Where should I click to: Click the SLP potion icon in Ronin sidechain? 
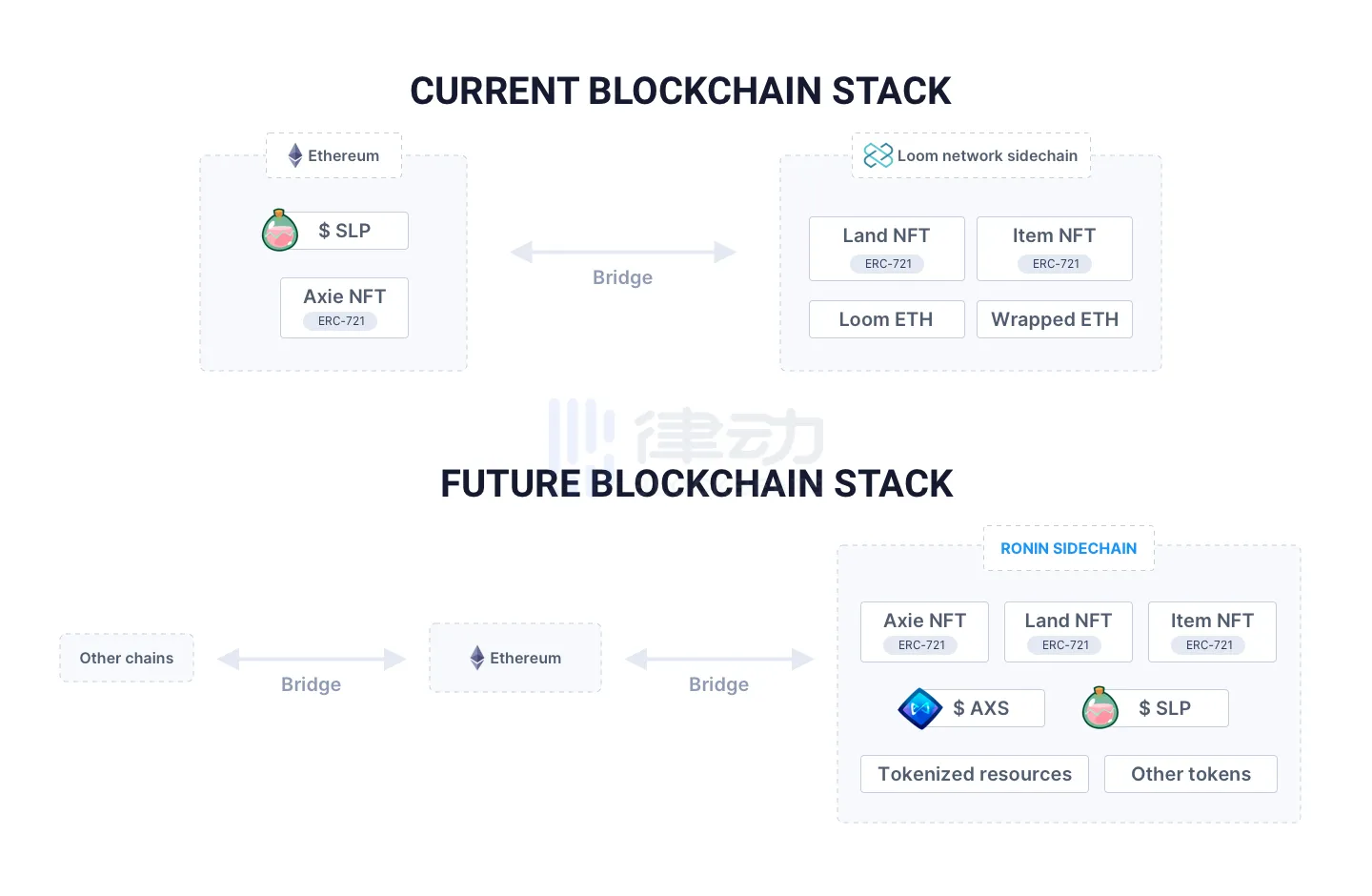(1100, 708)
